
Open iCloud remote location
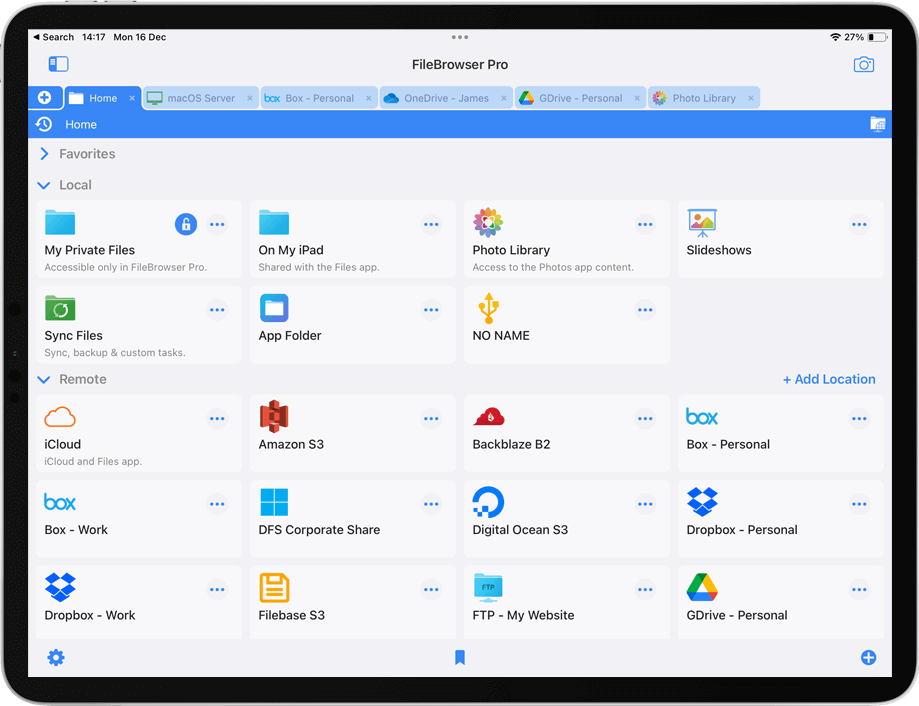[139, 433]
